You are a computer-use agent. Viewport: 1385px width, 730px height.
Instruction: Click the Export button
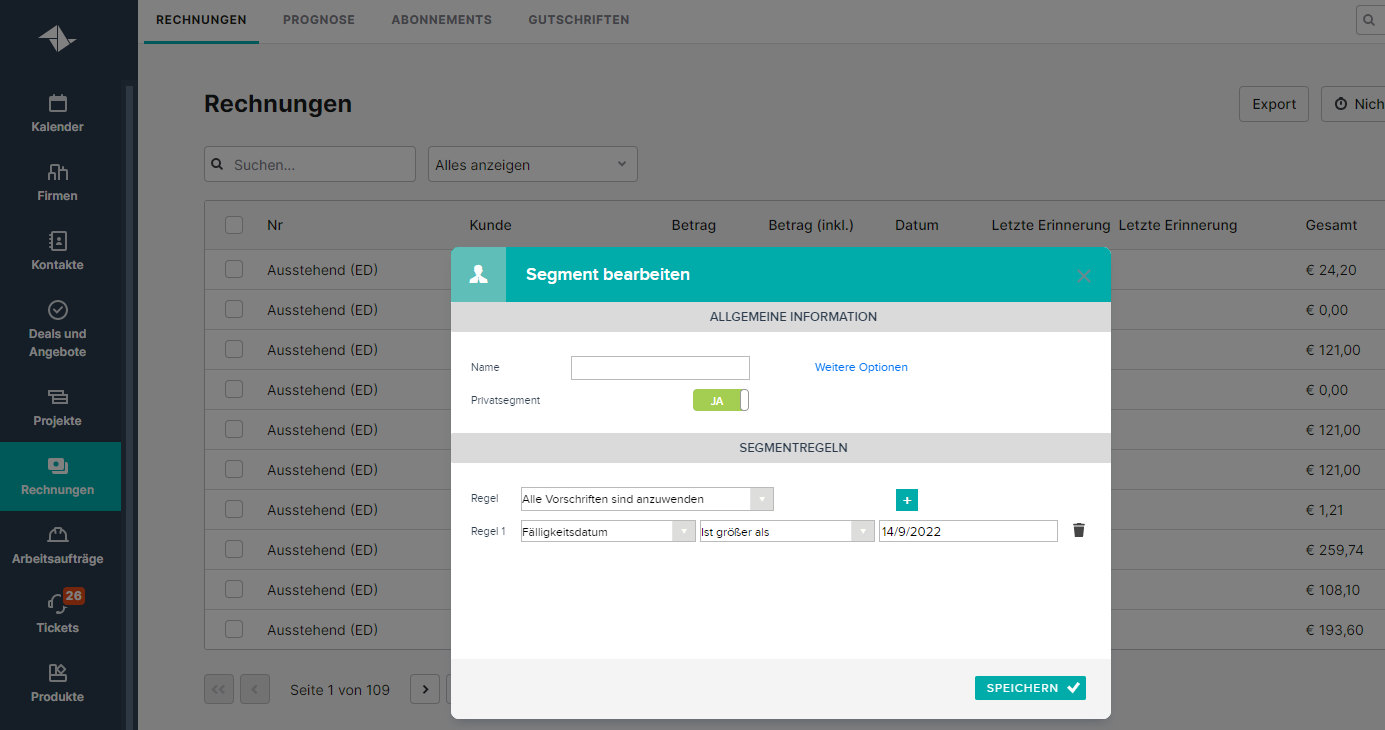(x=1274, y=104)
